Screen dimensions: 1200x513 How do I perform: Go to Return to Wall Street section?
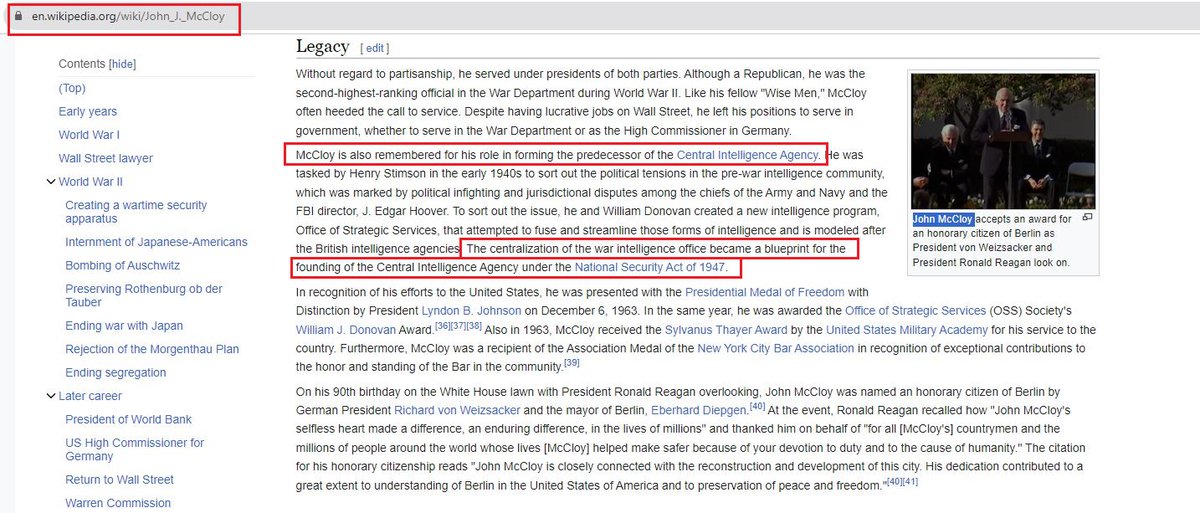tap(120, 480)
